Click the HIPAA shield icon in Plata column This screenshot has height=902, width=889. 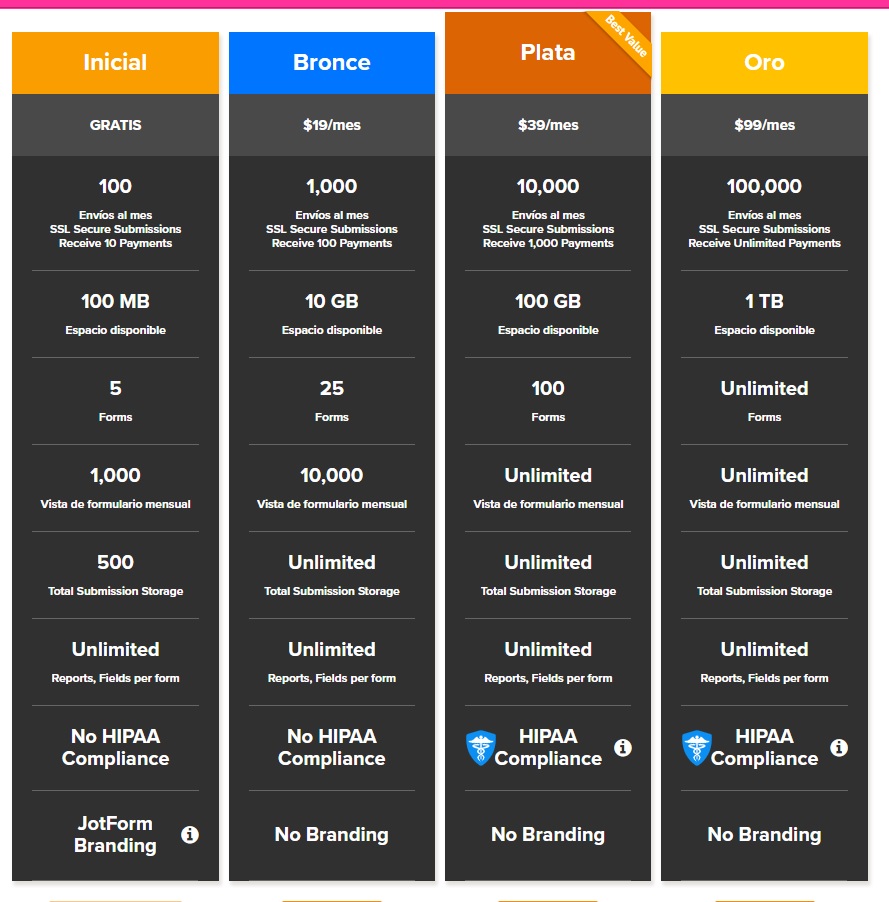[481, 748]
